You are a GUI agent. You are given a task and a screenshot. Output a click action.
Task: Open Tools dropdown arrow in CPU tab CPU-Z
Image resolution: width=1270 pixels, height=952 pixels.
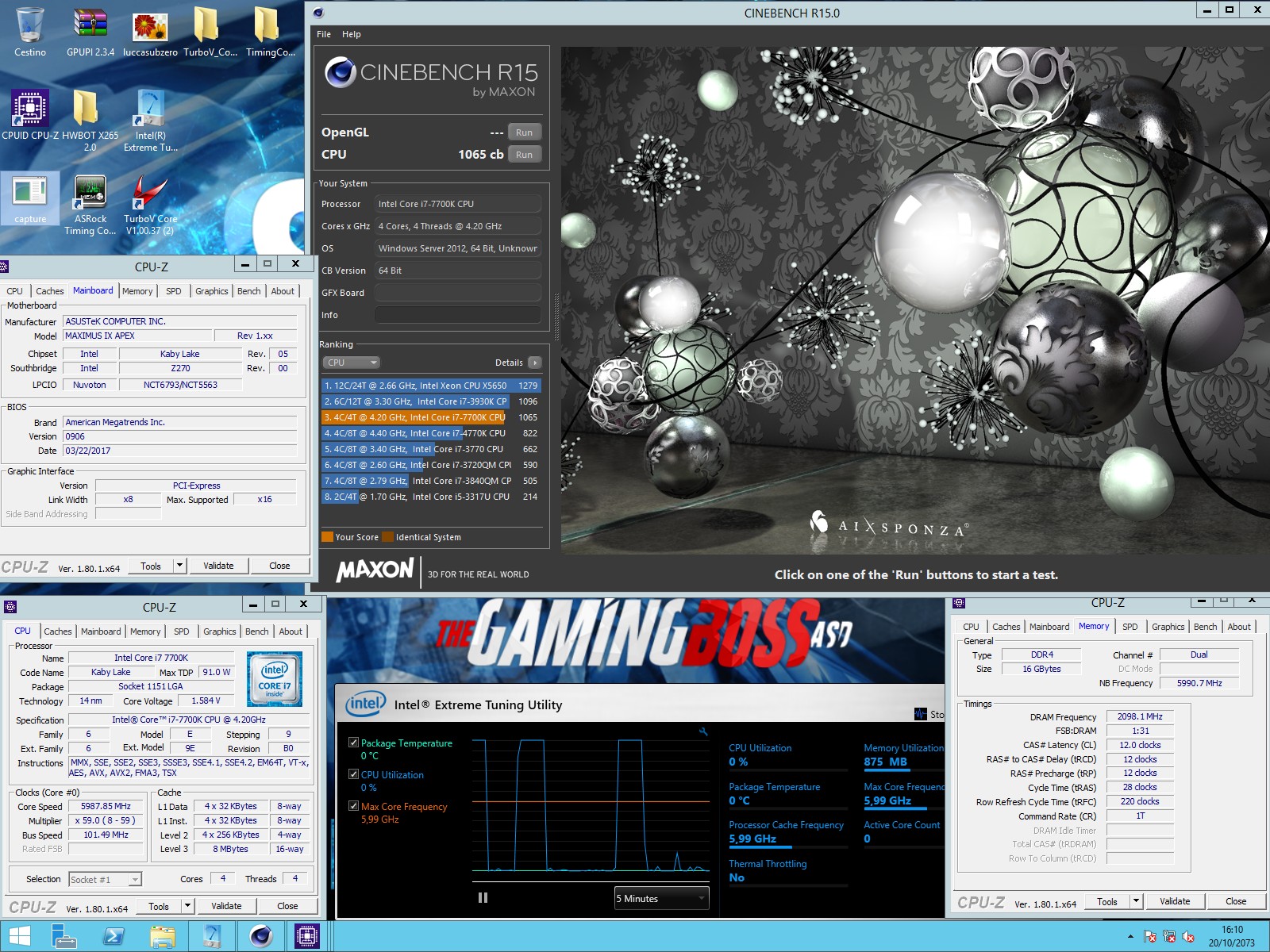[188, 906]
